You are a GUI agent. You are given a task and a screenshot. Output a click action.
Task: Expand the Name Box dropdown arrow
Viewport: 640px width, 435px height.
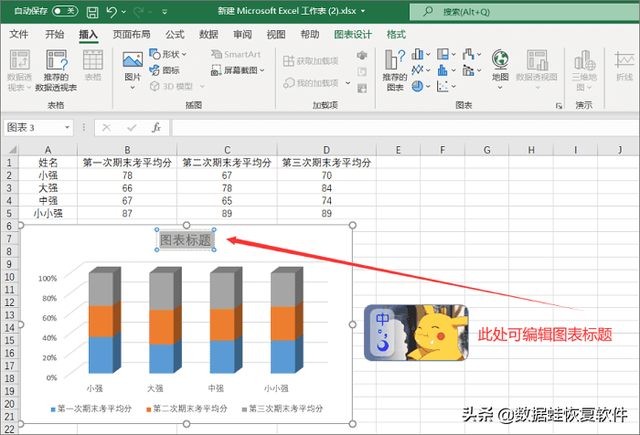point(67,128)
